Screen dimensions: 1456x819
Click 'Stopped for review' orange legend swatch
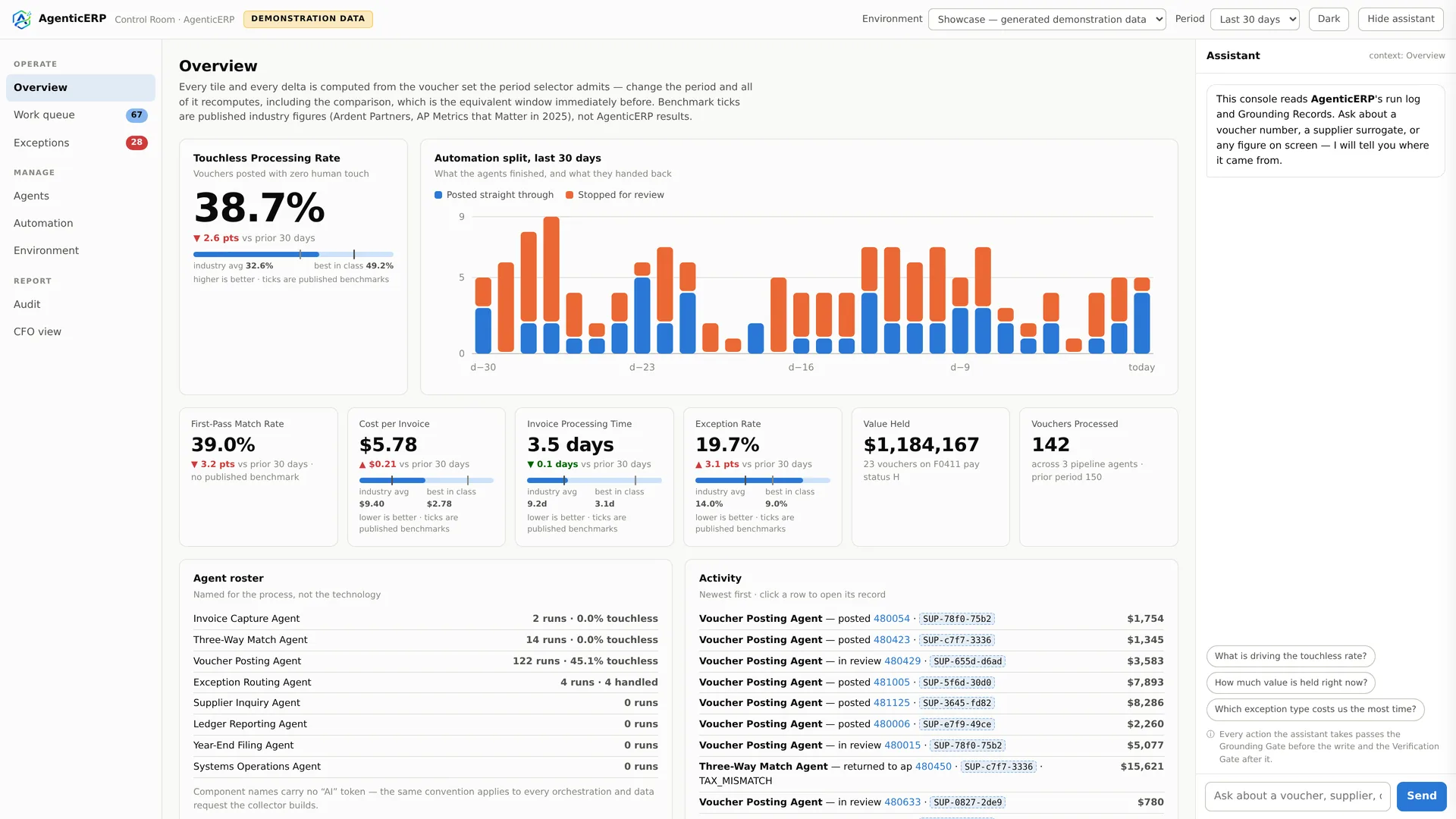(x=570, y=195)
